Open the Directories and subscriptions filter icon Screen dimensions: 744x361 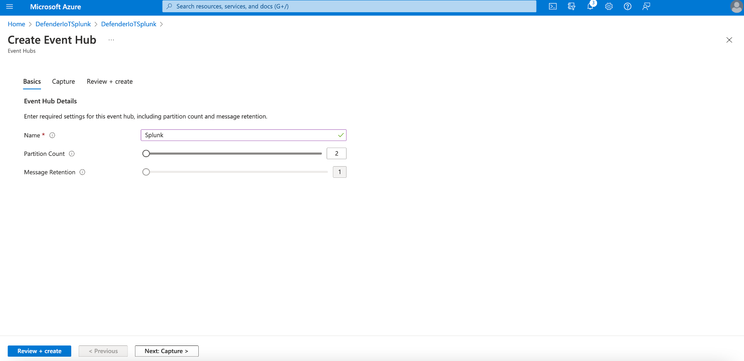click(571, 7)
